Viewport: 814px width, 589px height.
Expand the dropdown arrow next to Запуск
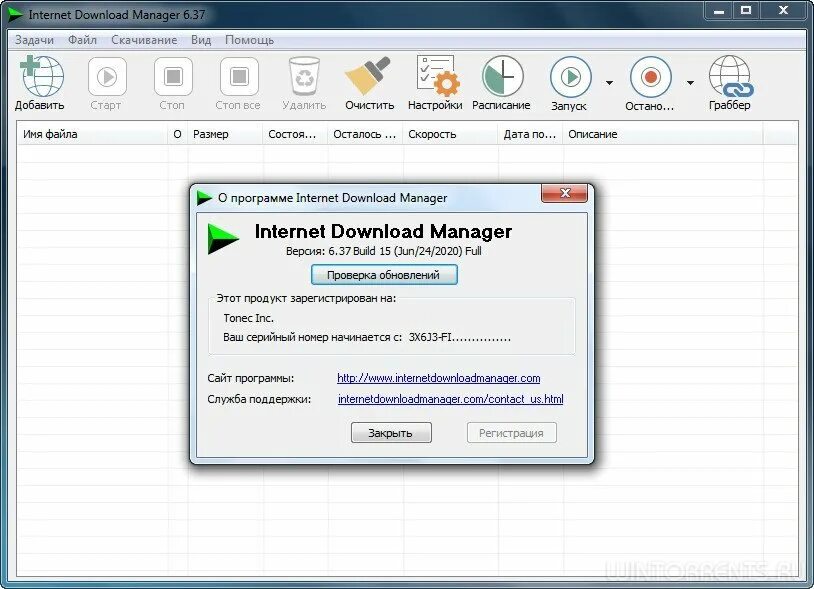[x=609, y=83]
